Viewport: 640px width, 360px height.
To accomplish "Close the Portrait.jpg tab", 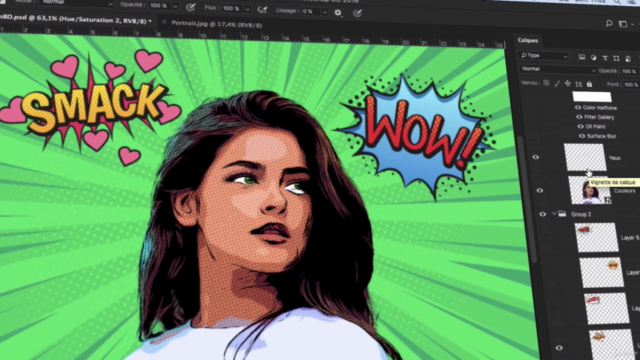I will click(164, 22).
